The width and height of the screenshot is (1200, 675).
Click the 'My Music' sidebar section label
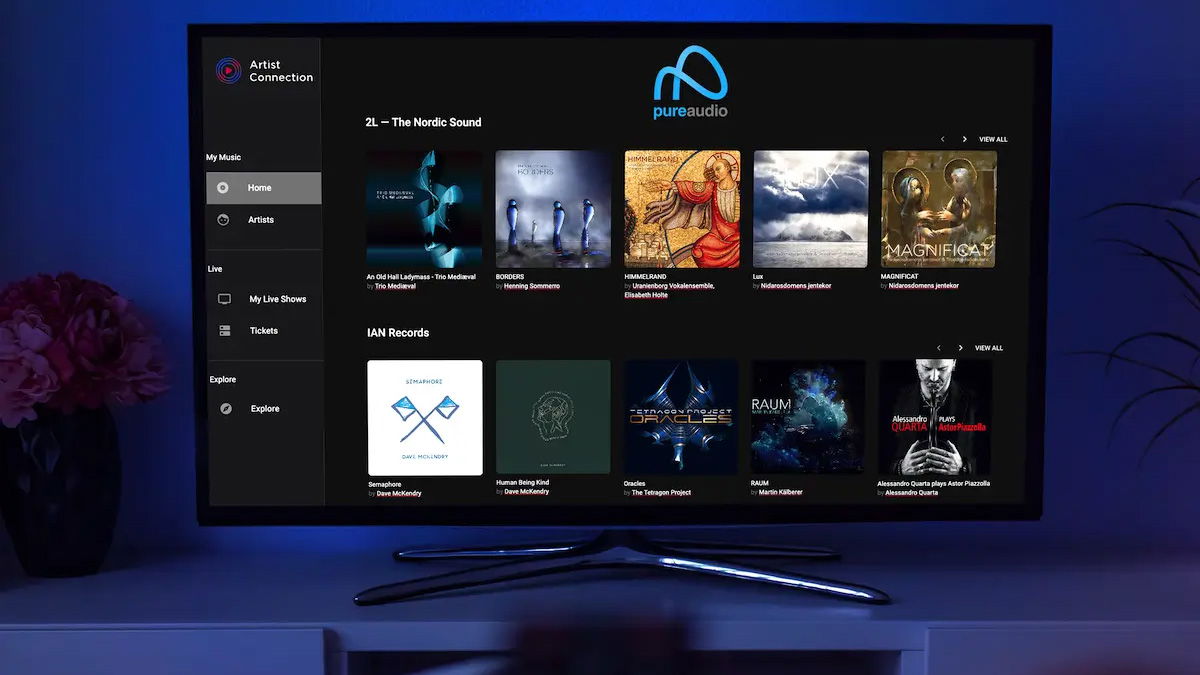pyautogui.click(x=224, y=157)
